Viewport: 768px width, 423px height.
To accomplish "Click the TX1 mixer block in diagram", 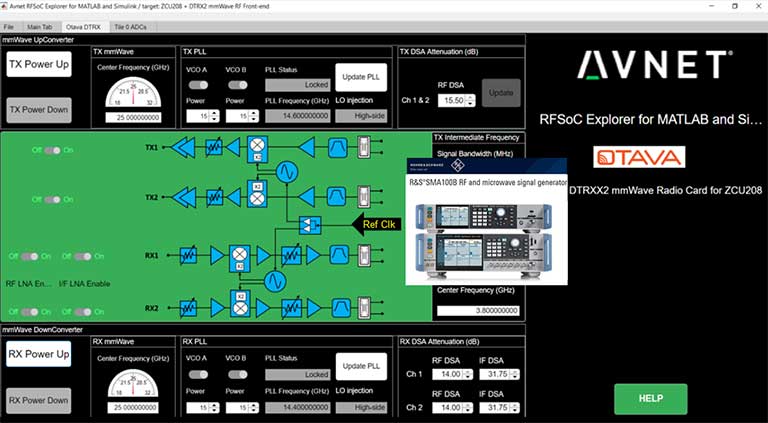I will [255, 148].
